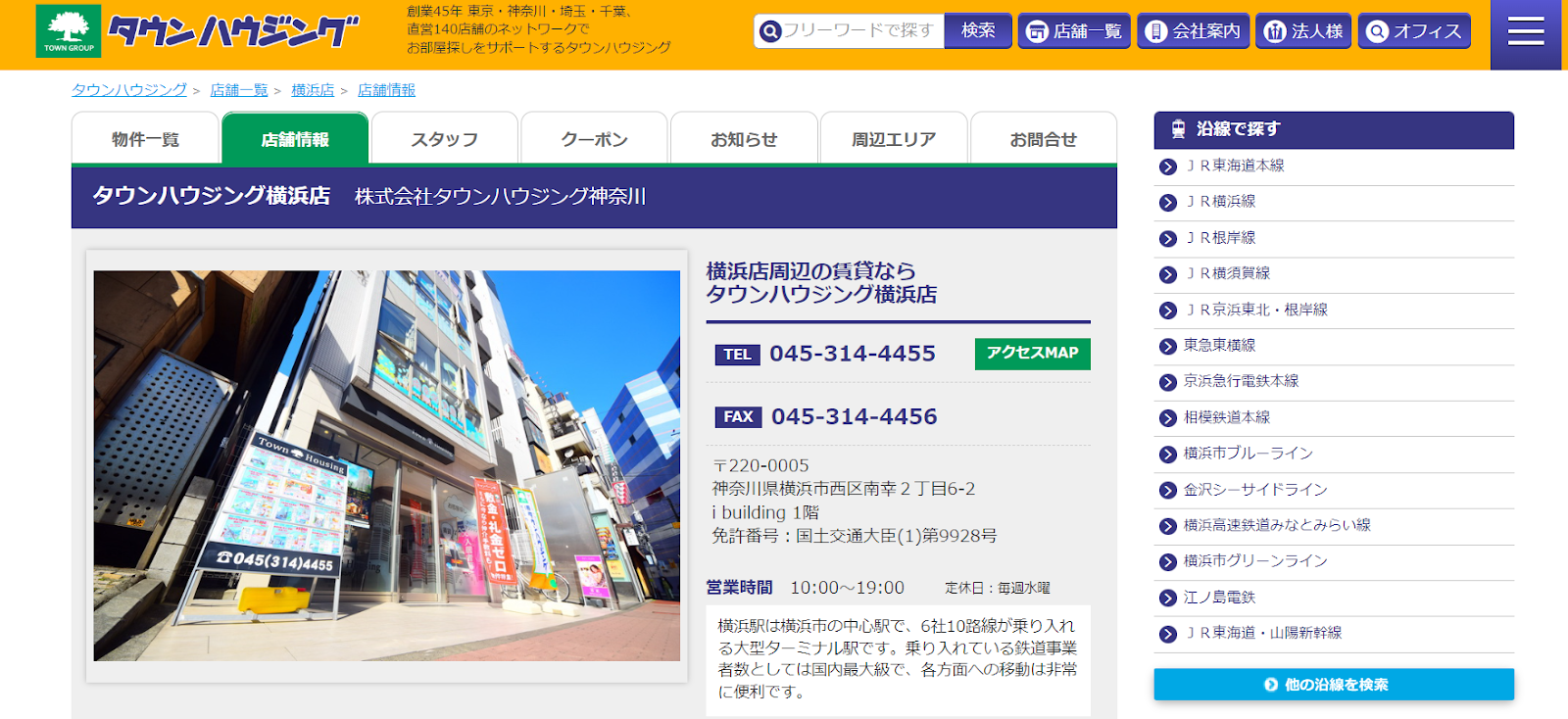Open the 横浜市ブルーライン line link
Screen dimensions: 1568x719
pos(1249,454)
